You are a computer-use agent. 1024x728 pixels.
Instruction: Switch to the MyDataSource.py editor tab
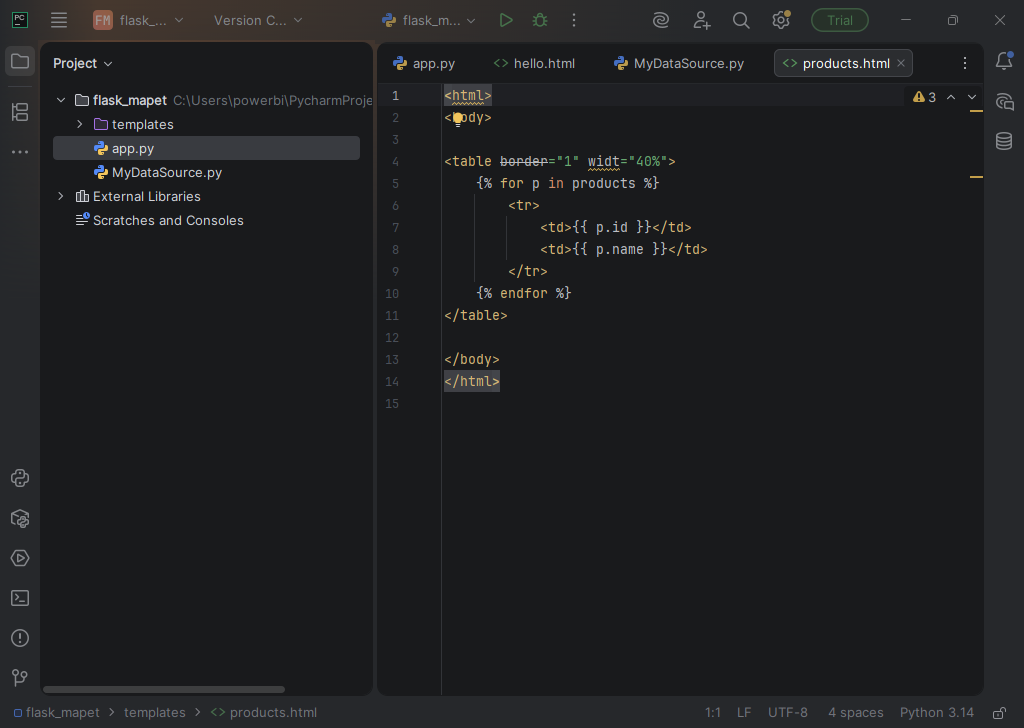[x=679, y=63]
